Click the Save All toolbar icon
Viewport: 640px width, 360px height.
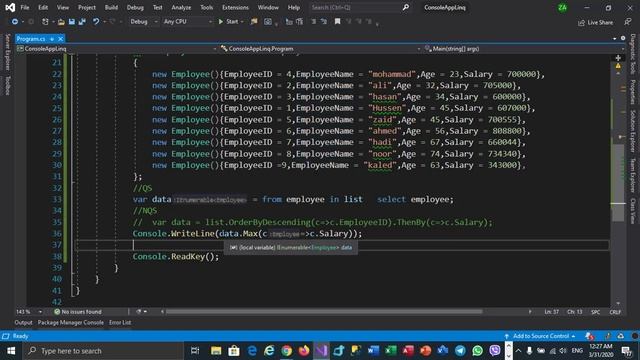pos(82,22)
